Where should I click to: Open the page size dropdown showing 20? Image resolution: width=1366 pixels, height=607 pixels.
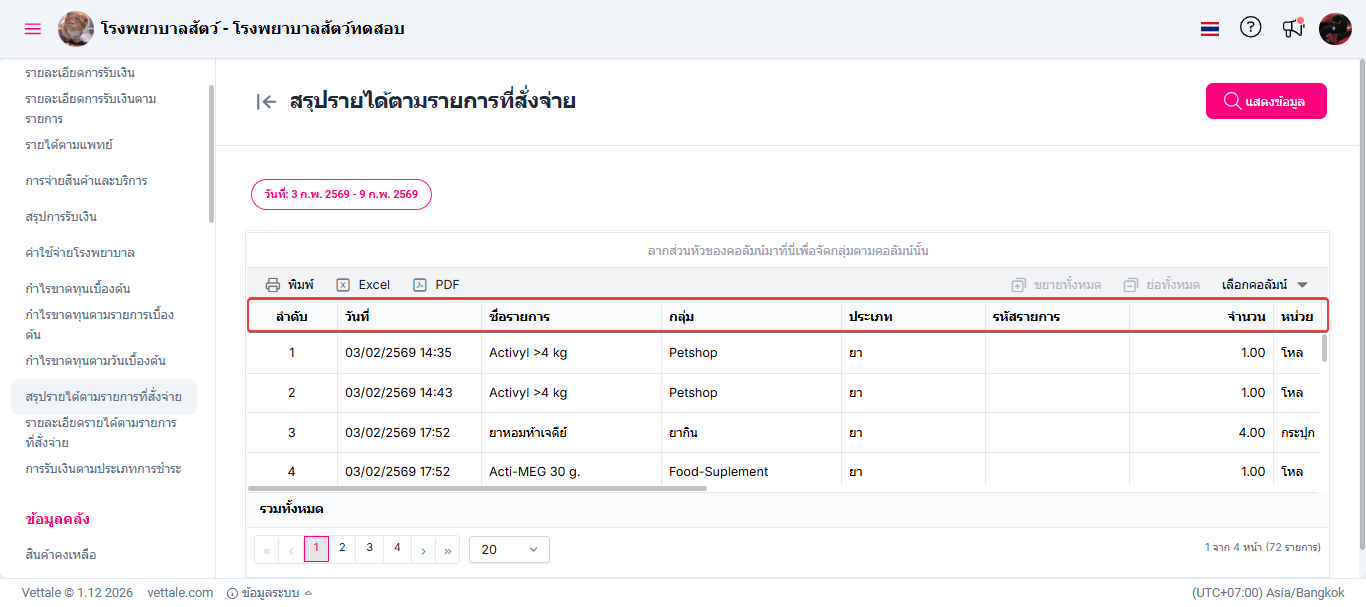point(509,549)
